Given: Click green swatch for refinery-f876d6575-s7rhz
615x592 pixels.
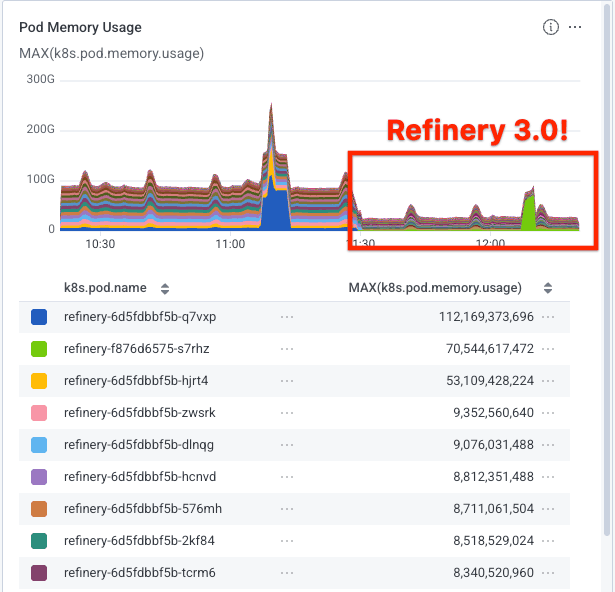Looking at the screenshot, I should click(39, 349).
